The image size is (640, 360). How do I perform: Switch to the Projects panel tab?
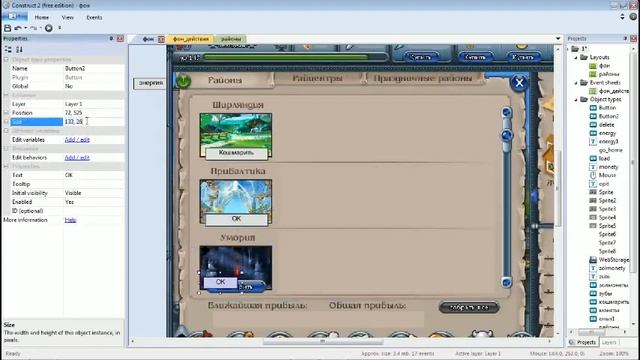point(583,342)
